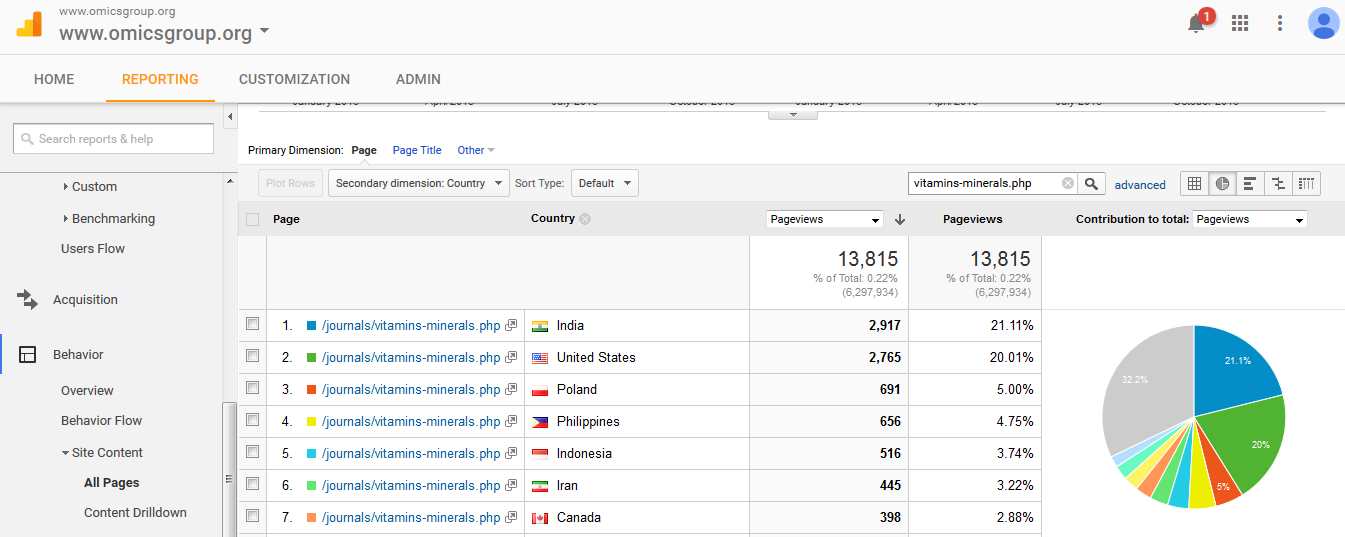Open Iran row page in new window

tap(511, 486)
